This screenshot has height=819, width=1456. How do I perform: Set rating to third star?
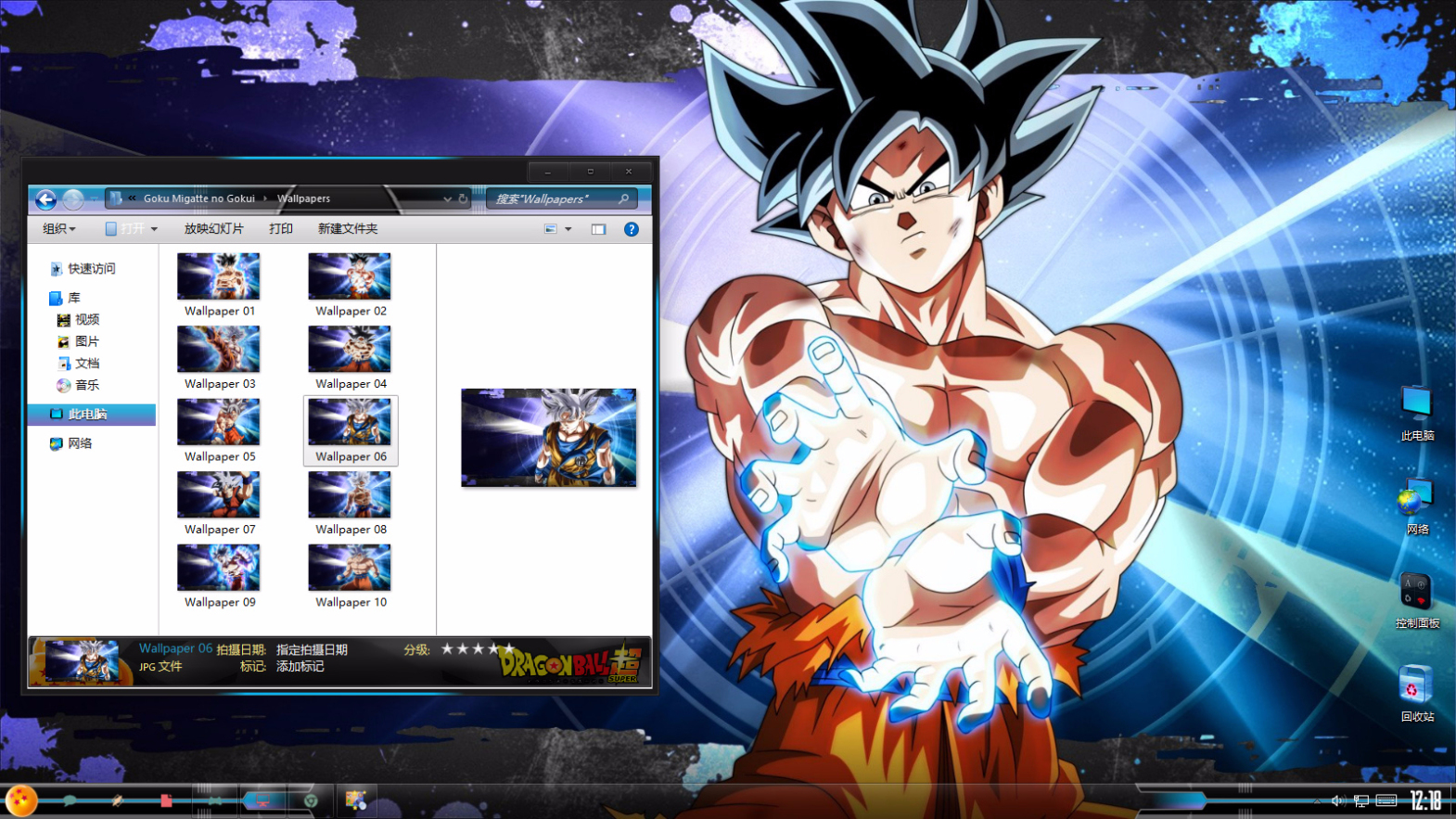[478, 649]
